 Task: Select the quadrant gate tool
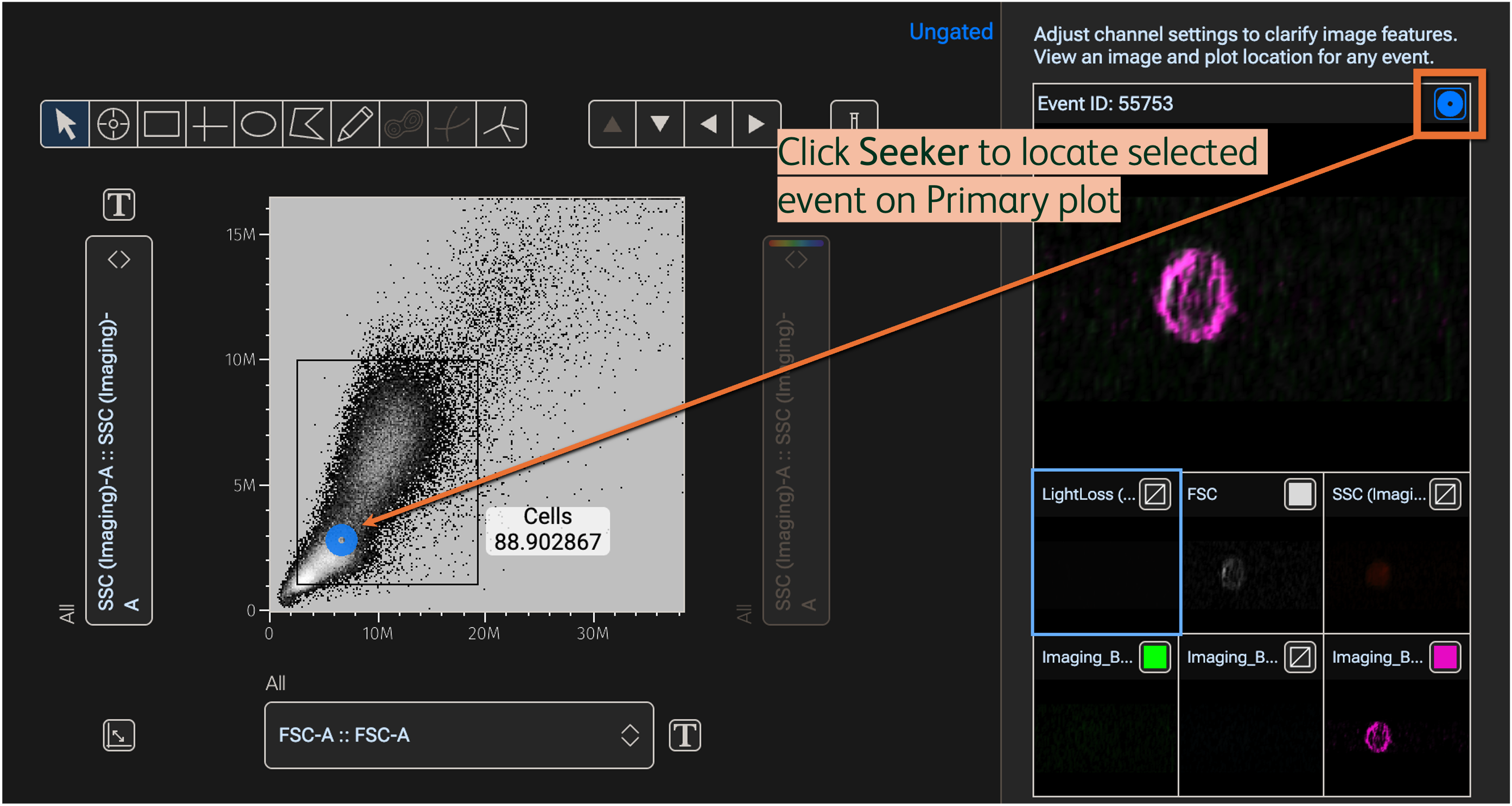[x=209, y=124]
